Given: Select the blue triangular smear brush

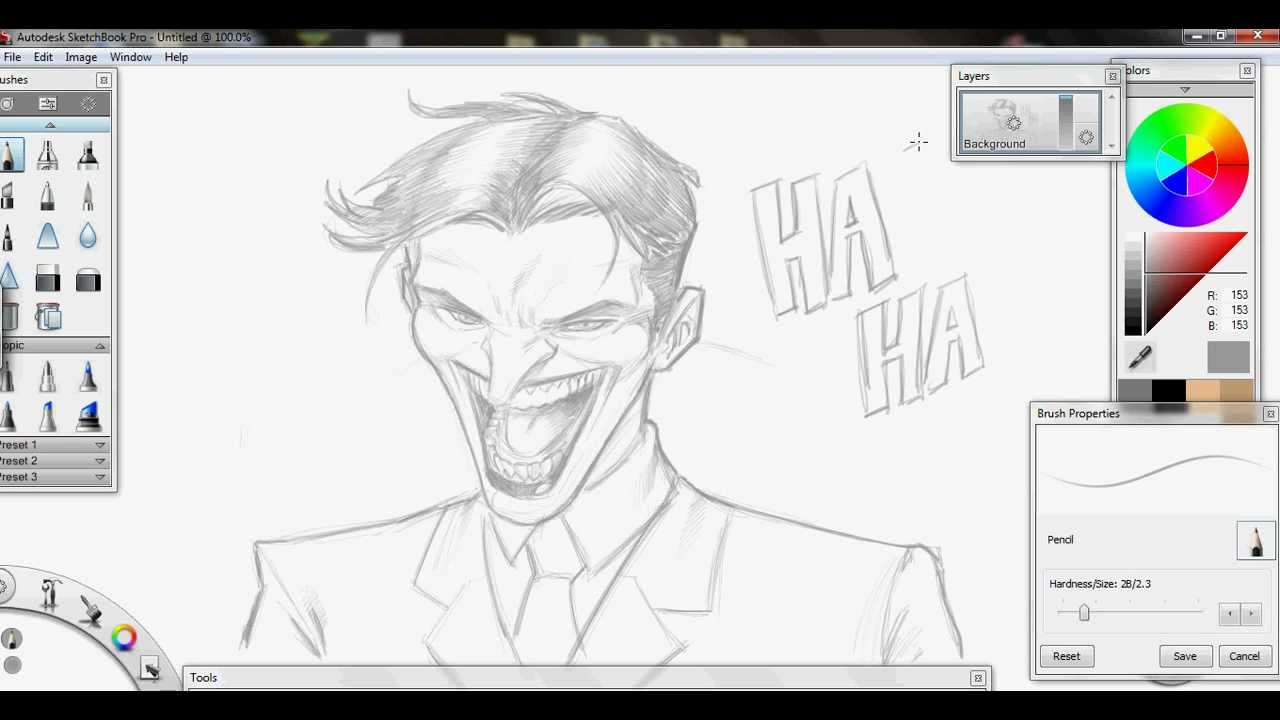Looking at the screenshot, I should click(x=47, y=236).
